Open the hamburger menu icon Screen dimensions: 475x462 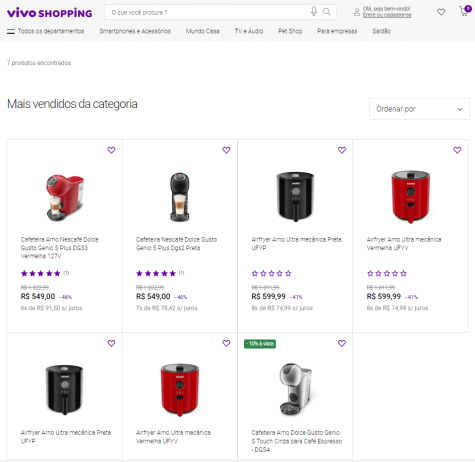click(11, 31)
